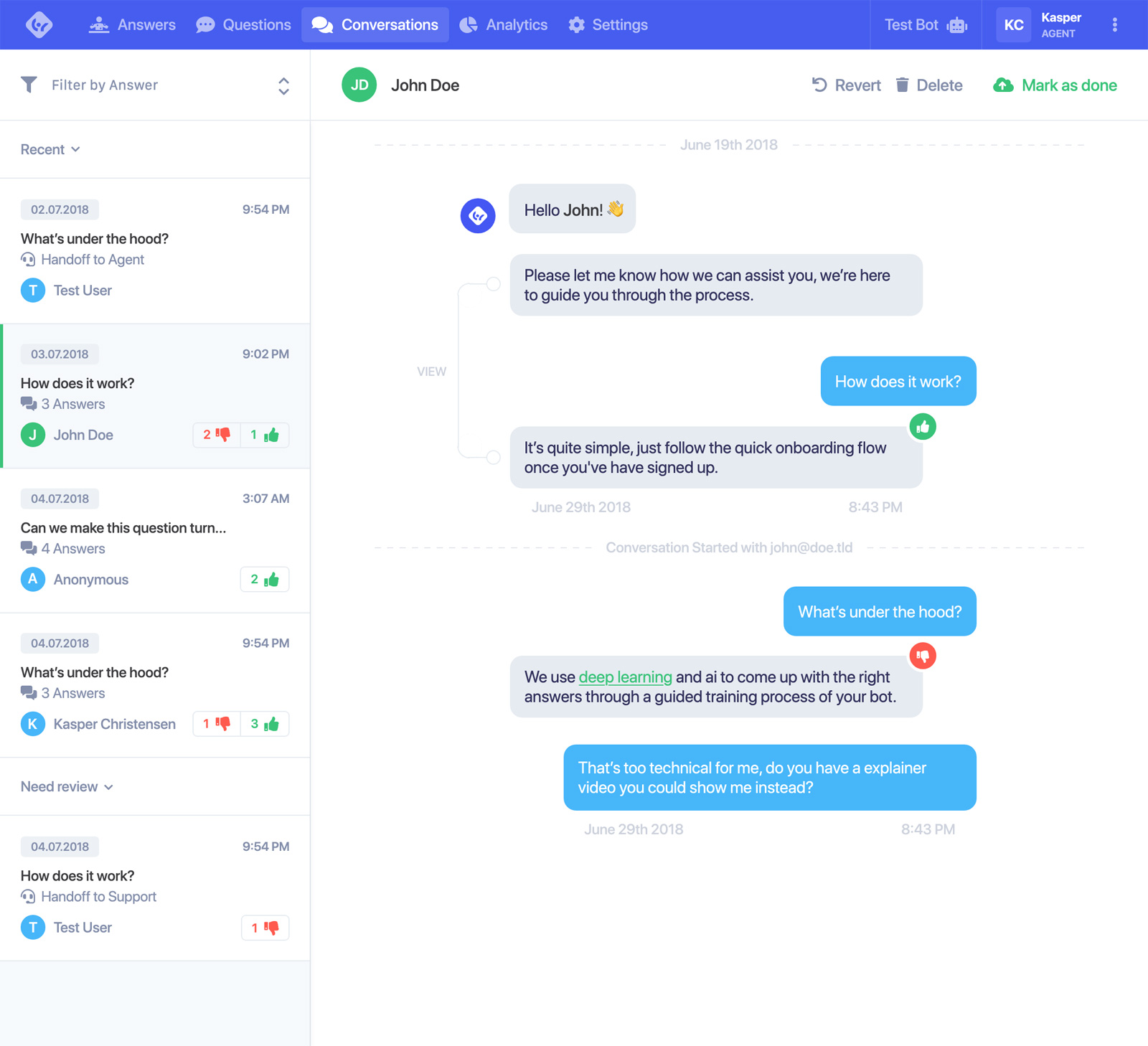Click the Revert arrow icon
Viewport: 1148px width, 1046px height.
[820, 85]
